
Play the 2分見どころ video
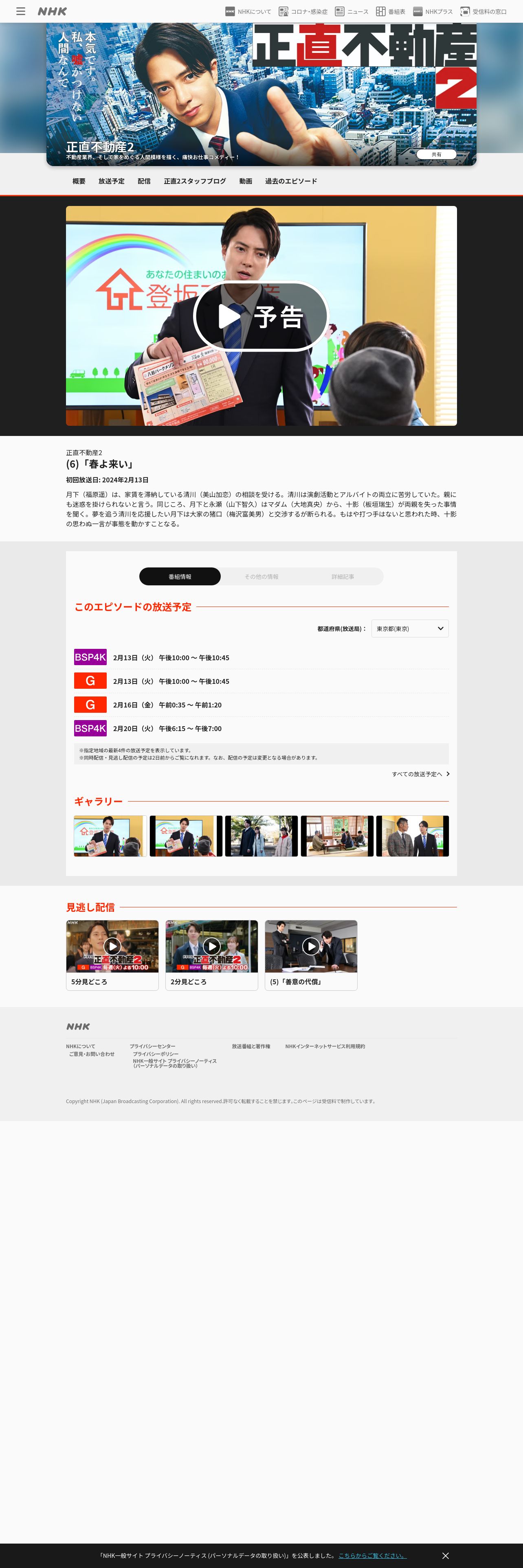click(x=211, y=946)
